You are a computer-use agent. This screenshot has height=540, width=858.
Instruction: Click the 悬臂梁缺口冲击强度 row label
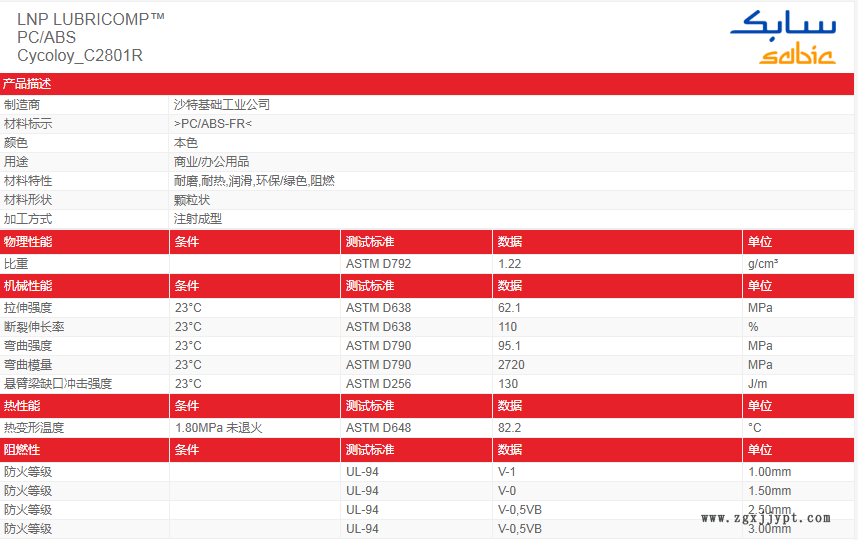pos(58,384)
